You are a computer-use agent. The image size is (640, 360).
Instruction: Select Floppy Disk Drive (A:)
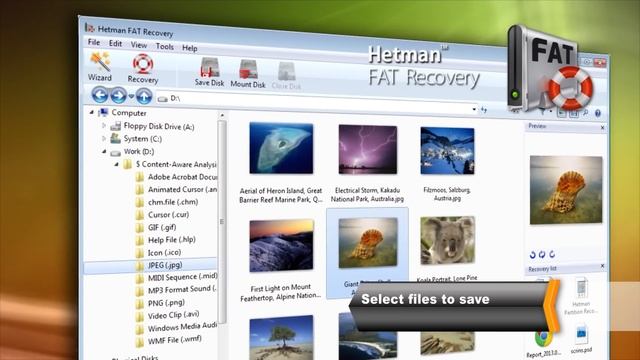(x=159, y=127)
